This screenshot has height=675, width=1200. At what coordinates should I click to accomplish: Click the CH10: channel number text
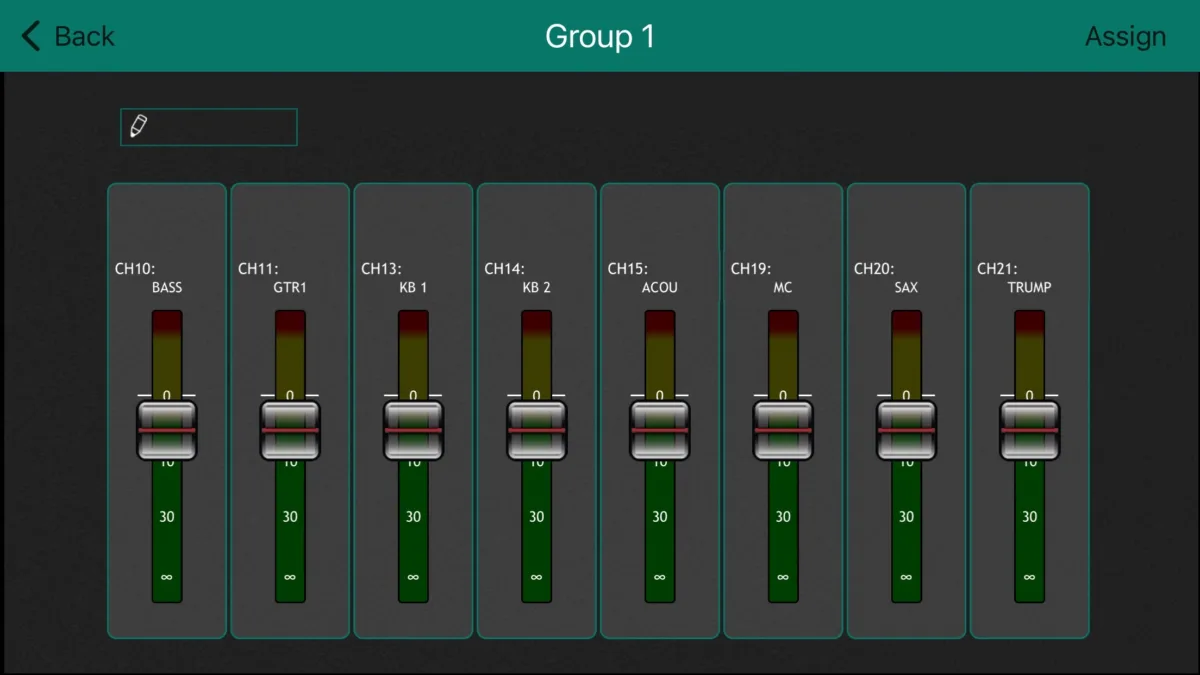click(x=135, y=269)
